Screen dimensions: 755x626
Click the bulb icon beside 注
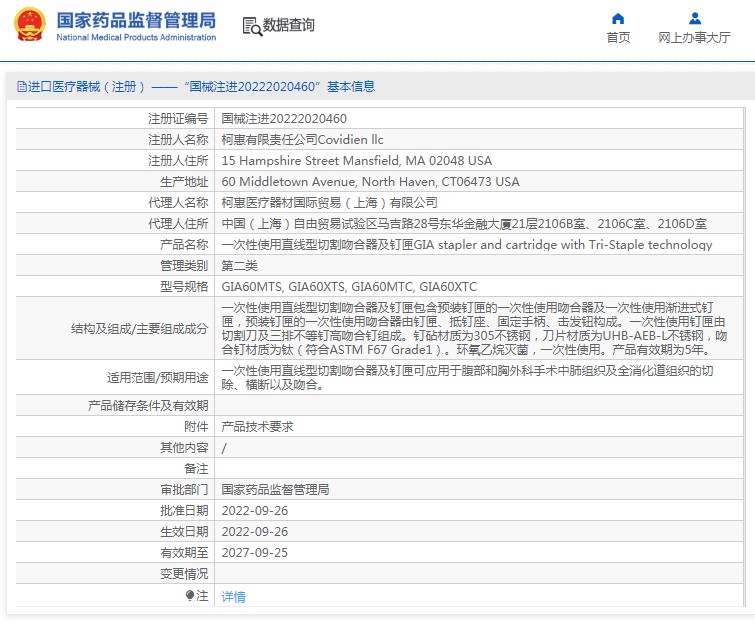click(190, 596)
